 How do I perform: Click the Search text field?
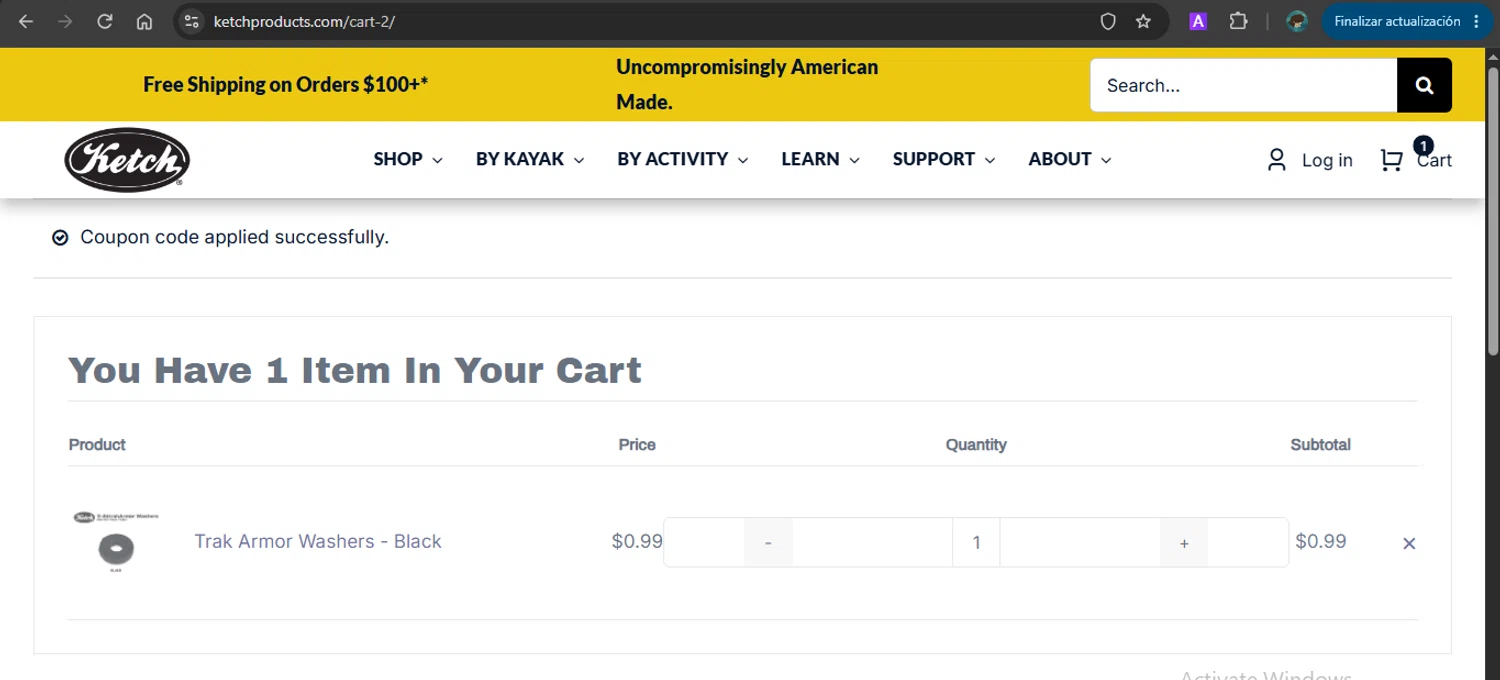click(1243, 85)
